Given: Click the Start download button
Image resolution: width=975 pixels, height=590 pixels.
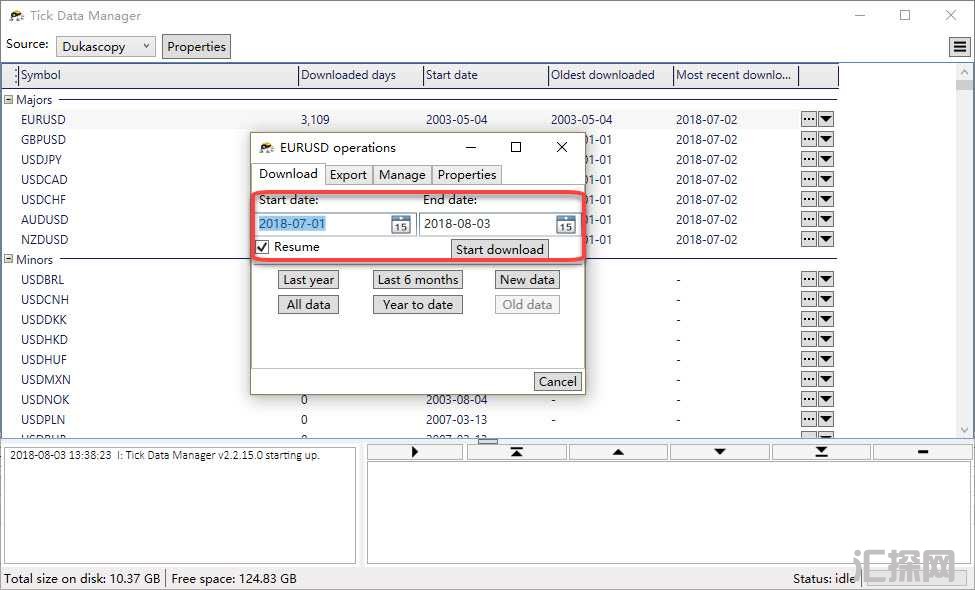Looking at the screenshot, I should tap(499, 249).
